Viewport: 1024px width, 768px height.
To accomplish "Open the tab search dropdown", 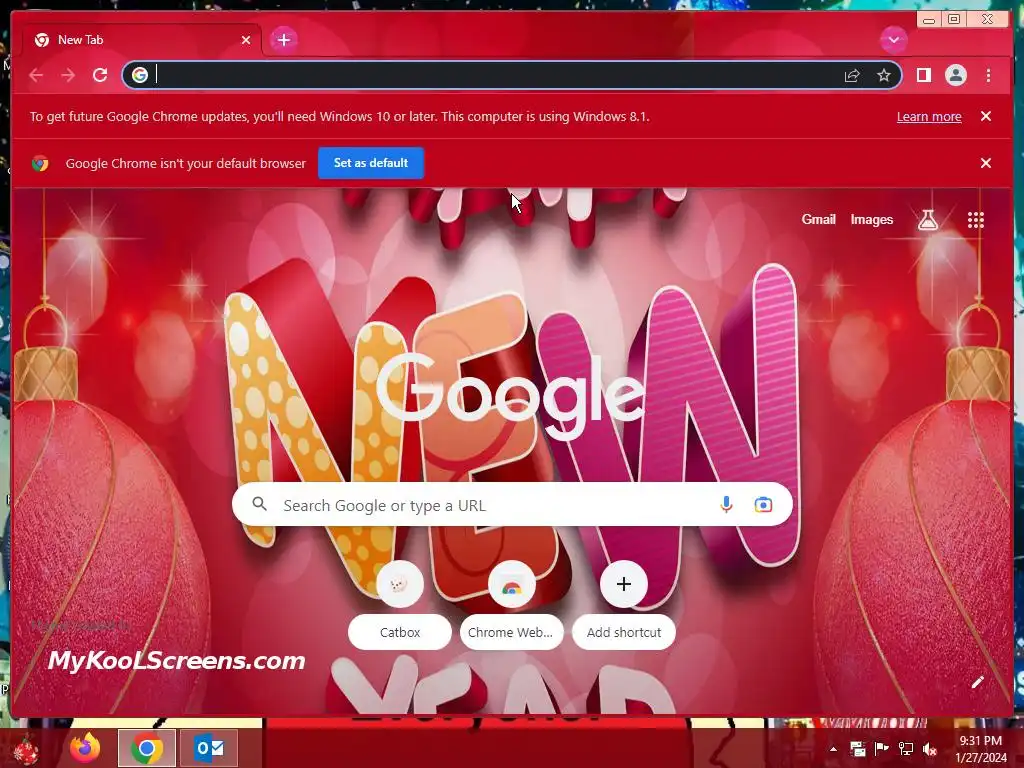I will (893, 40).
